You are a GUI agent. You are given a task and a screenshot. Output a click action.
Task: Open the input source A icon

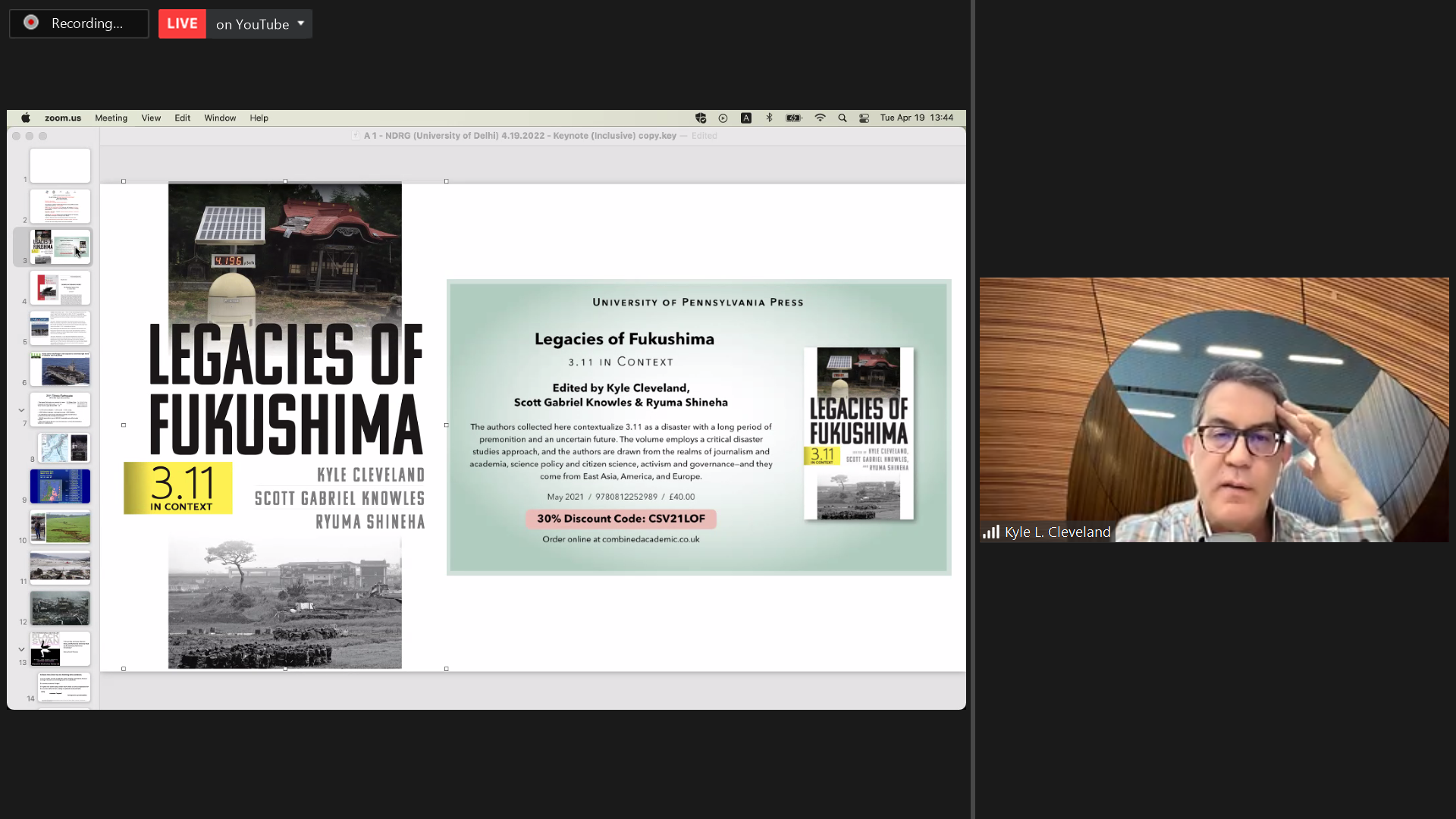746,118
